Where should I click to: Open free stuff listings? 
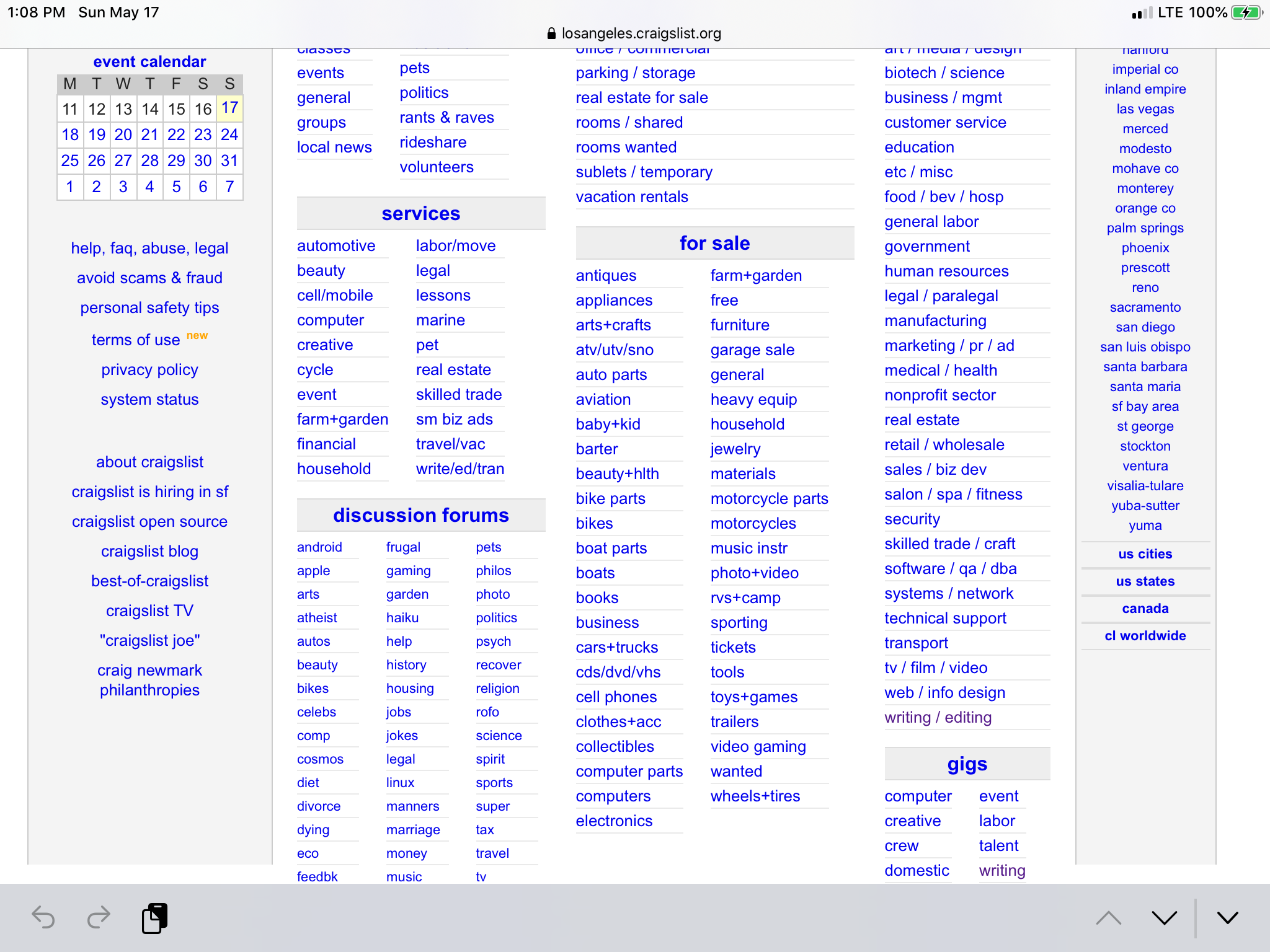point(724,300)
